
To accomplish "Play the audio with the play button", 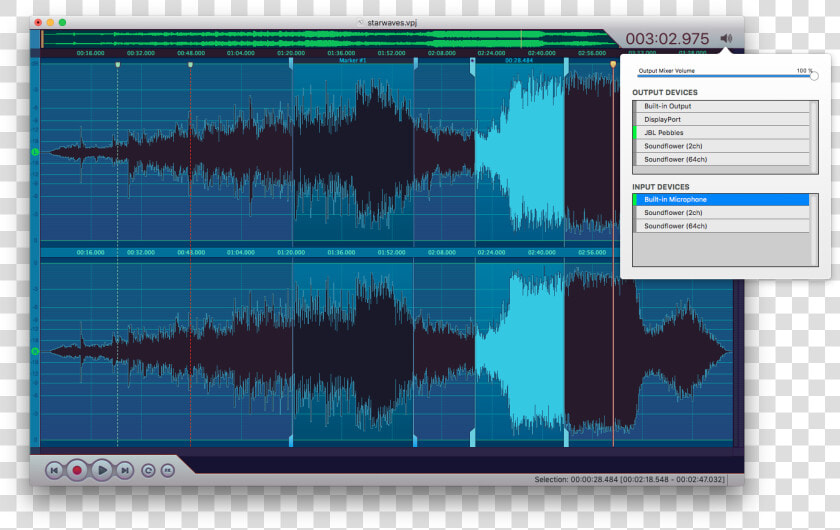I will tap(101, 470).
